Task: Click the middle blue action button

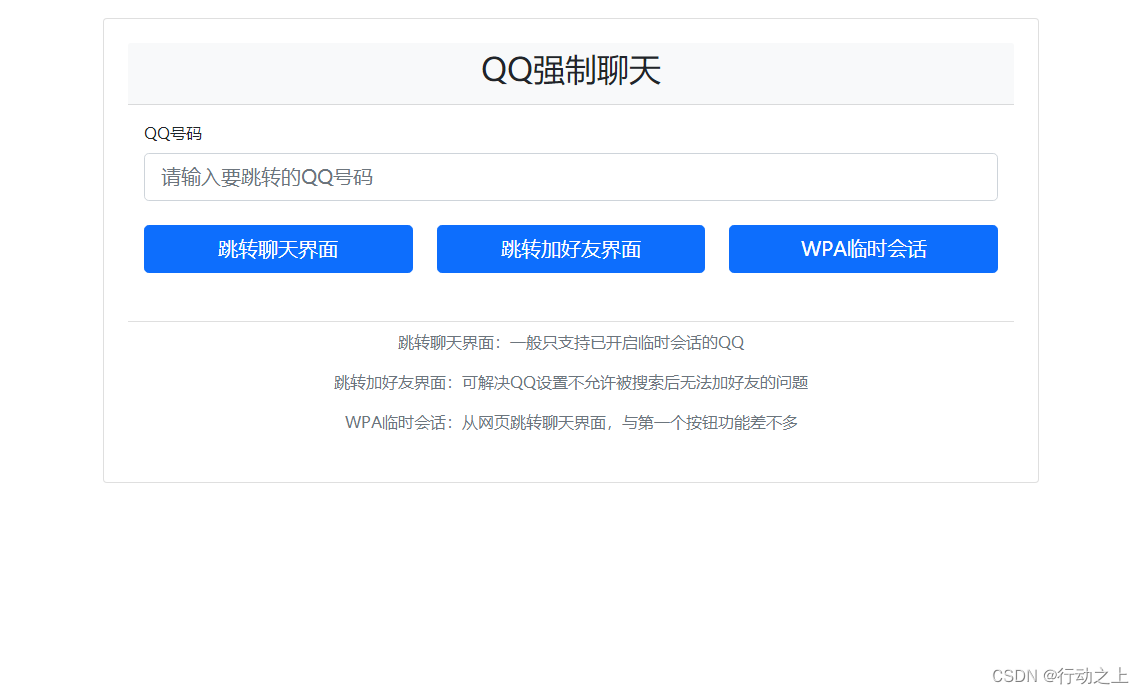Action: (570, 249)
